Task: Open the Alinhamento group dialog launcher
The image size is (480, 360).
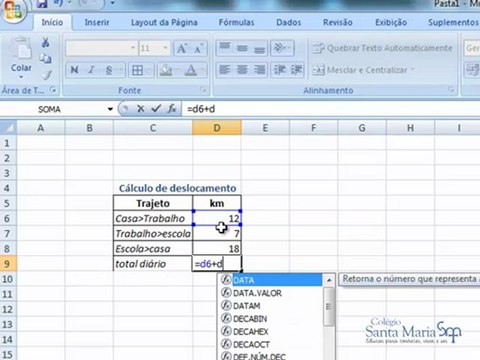Action: click(451, 90)
